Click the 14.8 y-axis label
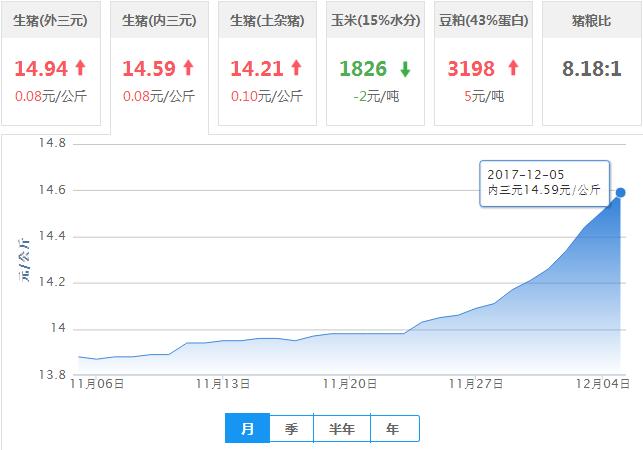 coord(52,143)
